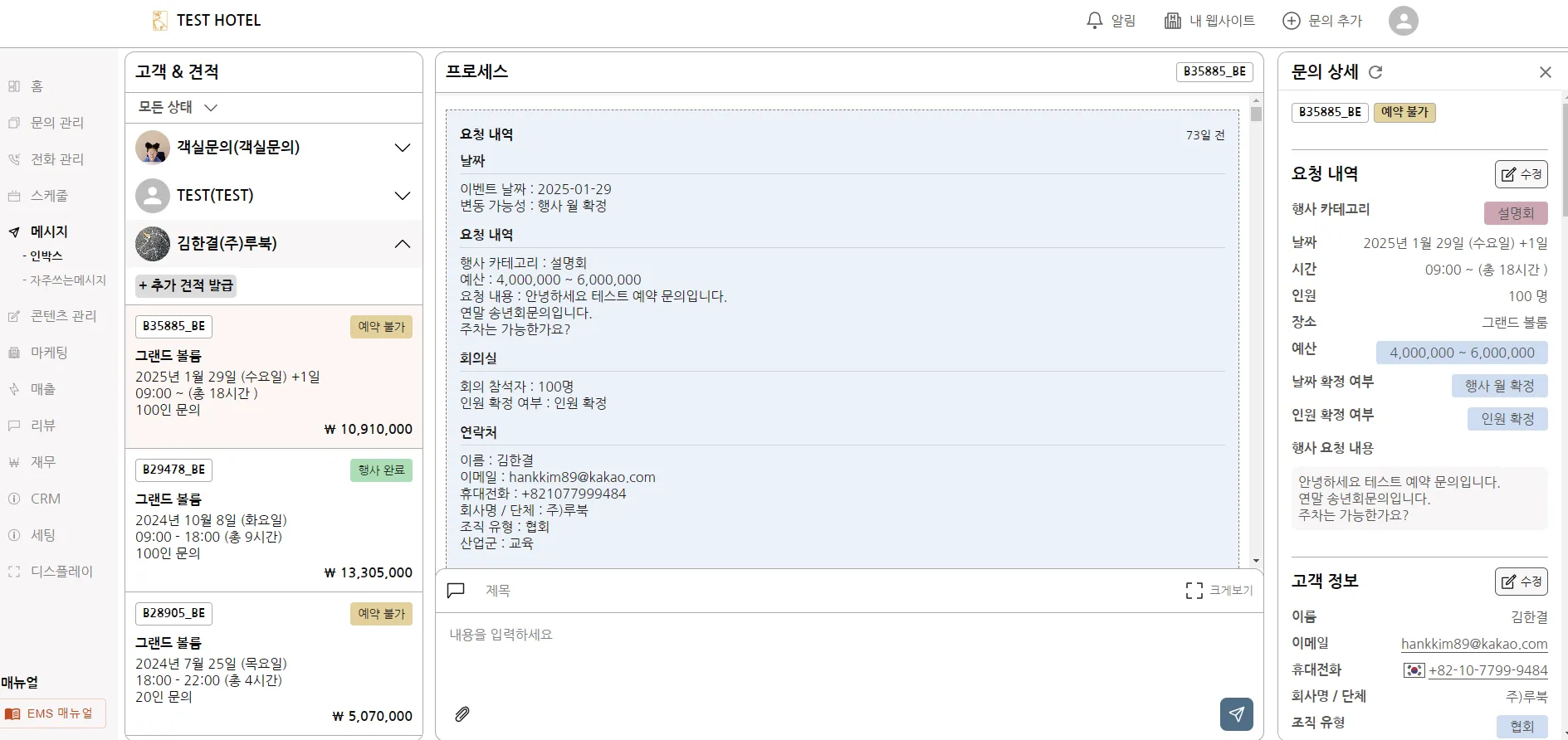Refresh the inquiry detail panel
Viewport: 1568px width, 740px height.
[1375, 72]
